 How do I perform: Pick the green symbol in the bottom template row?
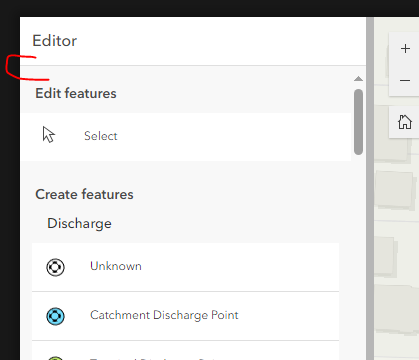(55, 358)
